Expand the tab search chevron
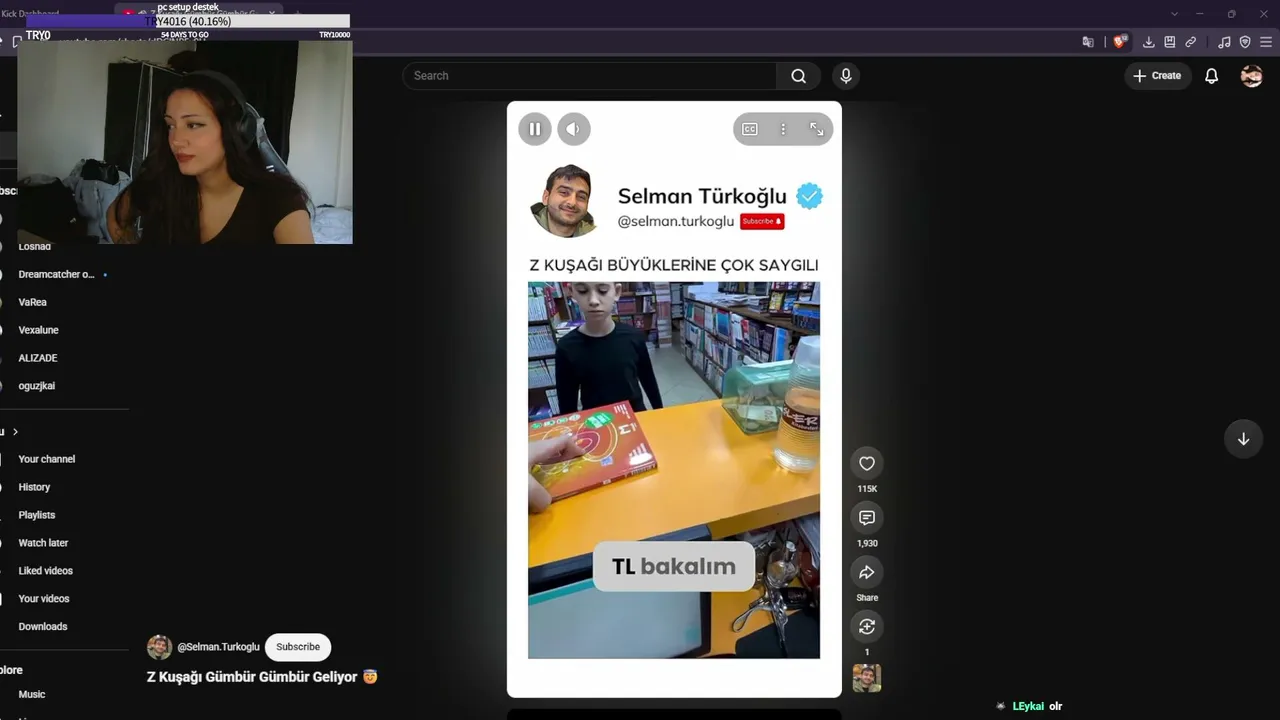Screen dimensions: 1280x720 click(1174, 14)
